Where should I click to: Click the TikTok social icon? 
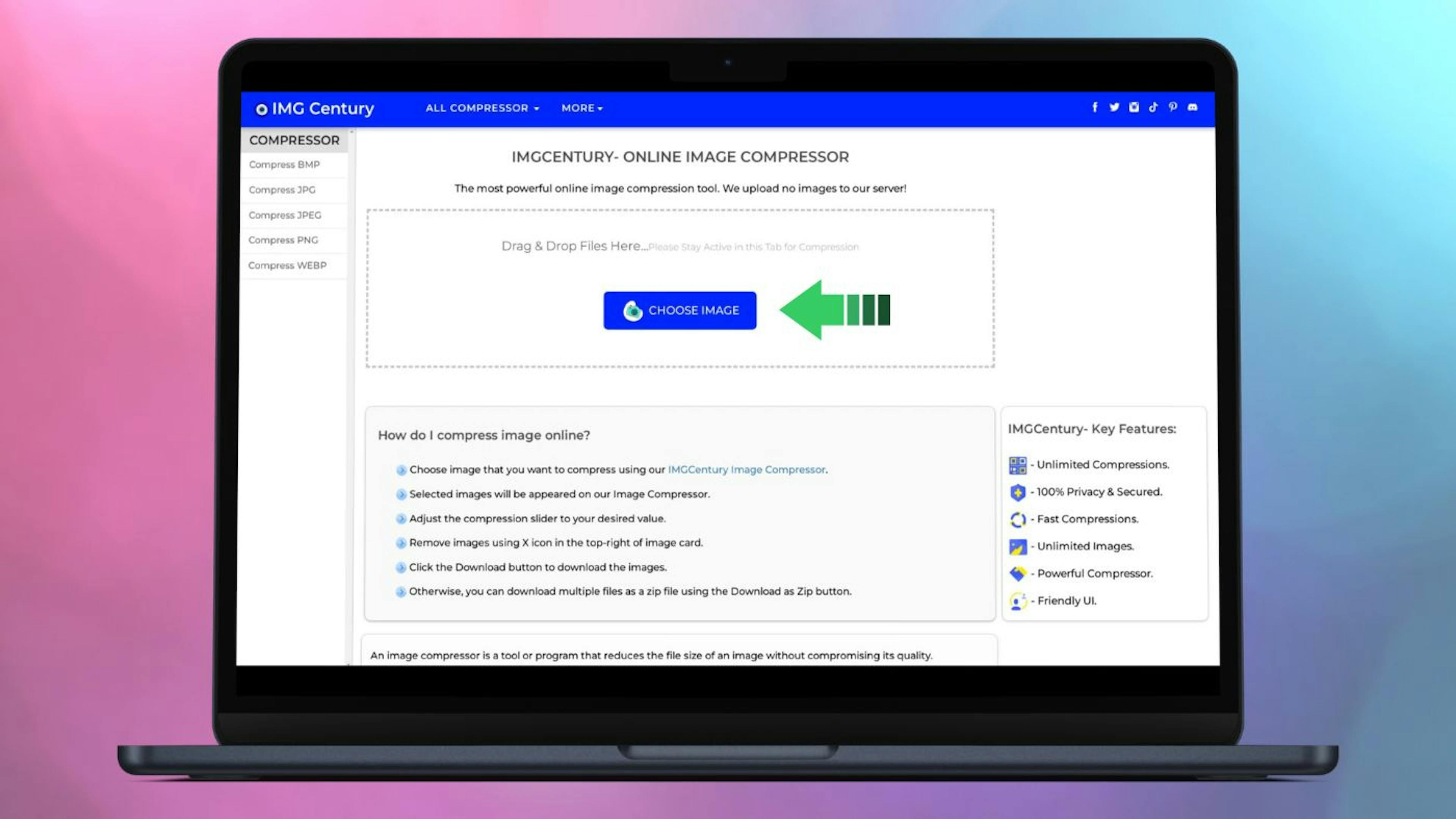(1154, 107)
